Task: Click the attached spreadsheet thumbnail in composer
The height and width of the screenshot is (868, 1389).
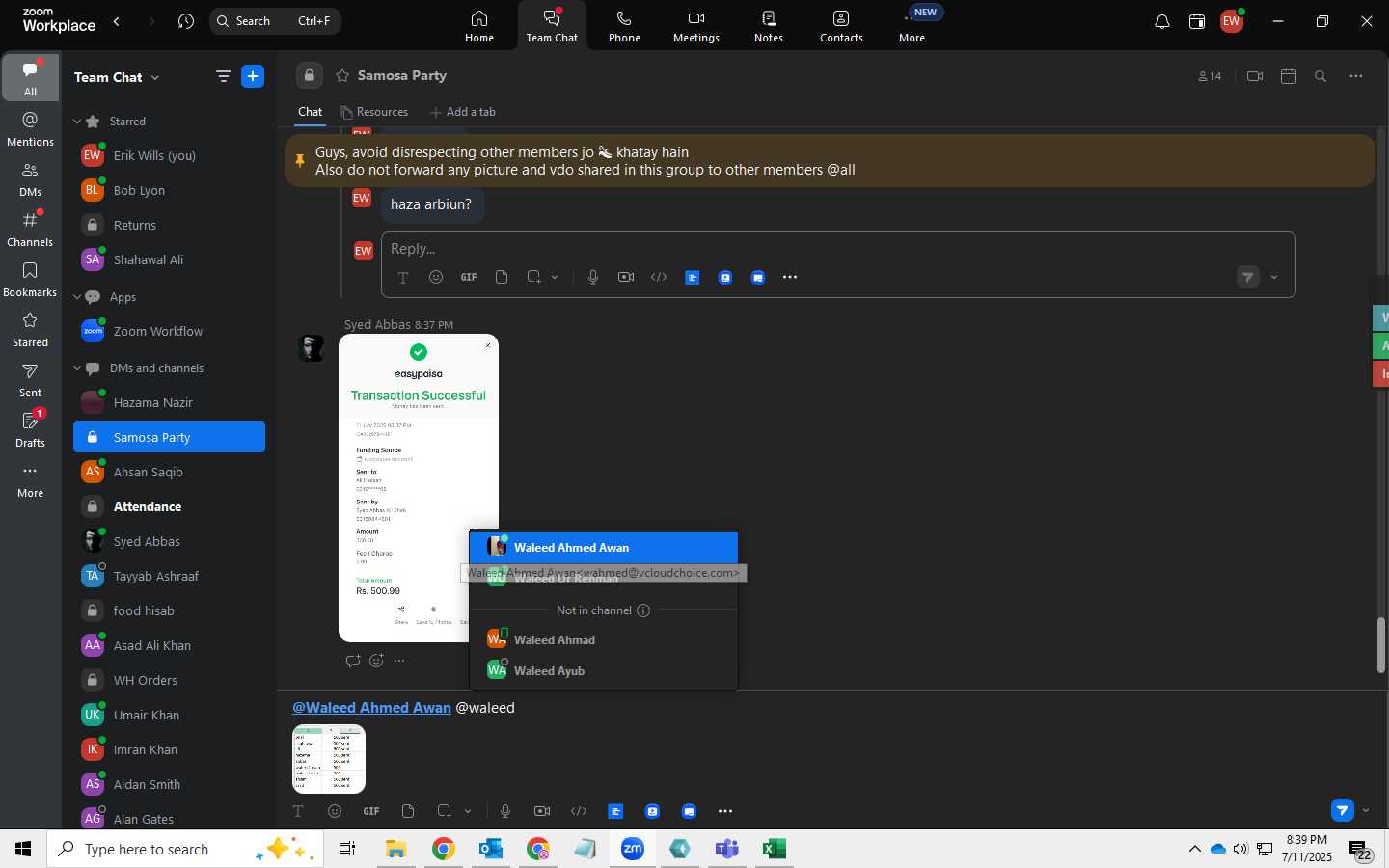Action: click(329, 759)
